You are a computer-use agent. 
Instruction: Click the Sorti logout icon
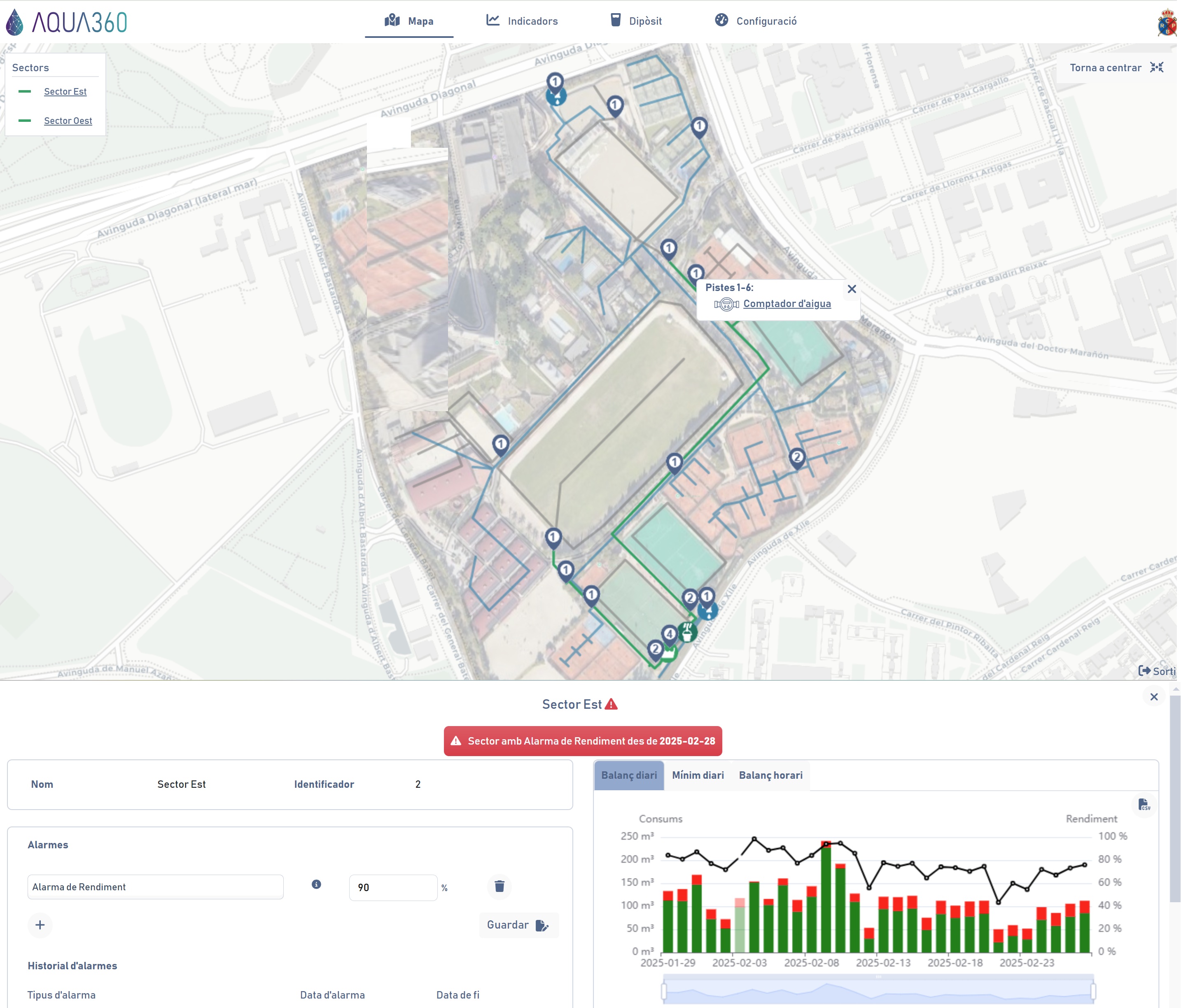(x=1144, y=670)
